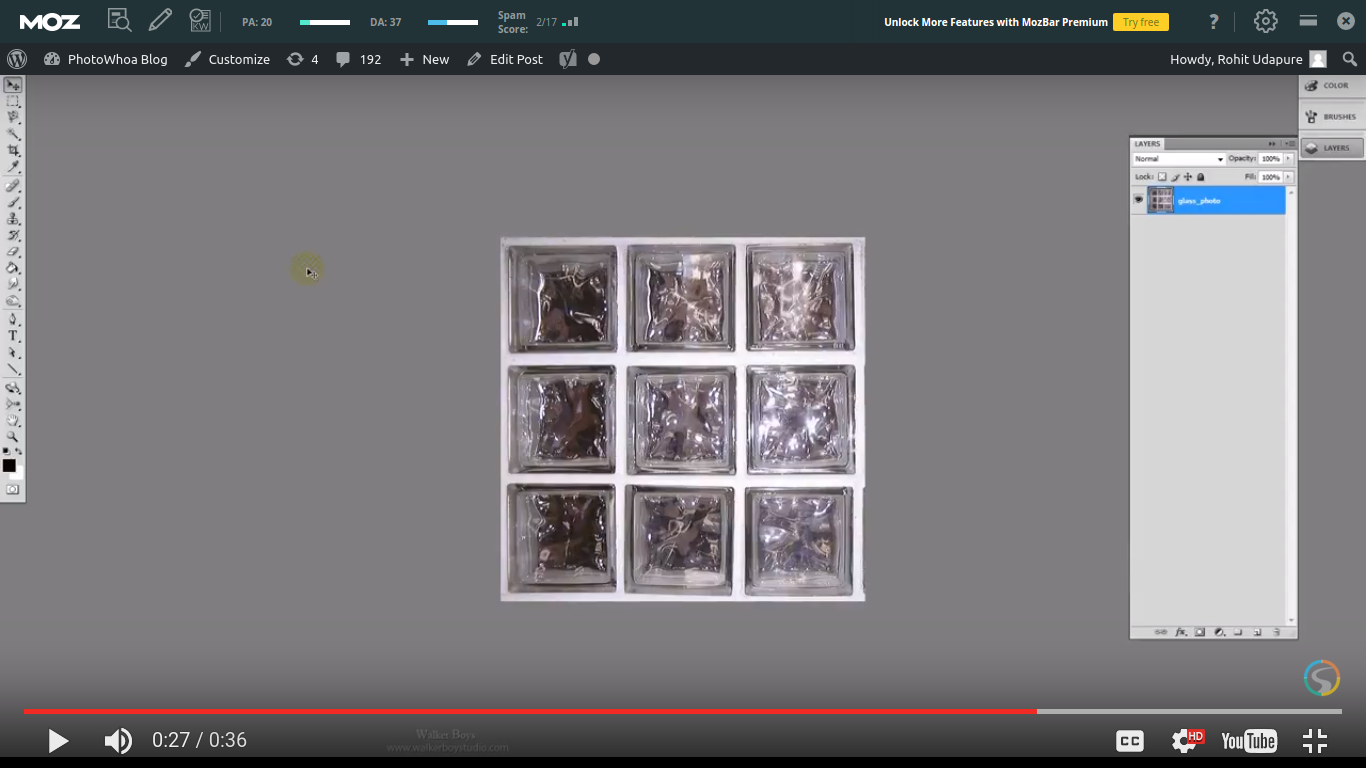This screenshot has width=1366, height=768.
Task: Open MozBar page analysis icon
Action: point(119,21)
